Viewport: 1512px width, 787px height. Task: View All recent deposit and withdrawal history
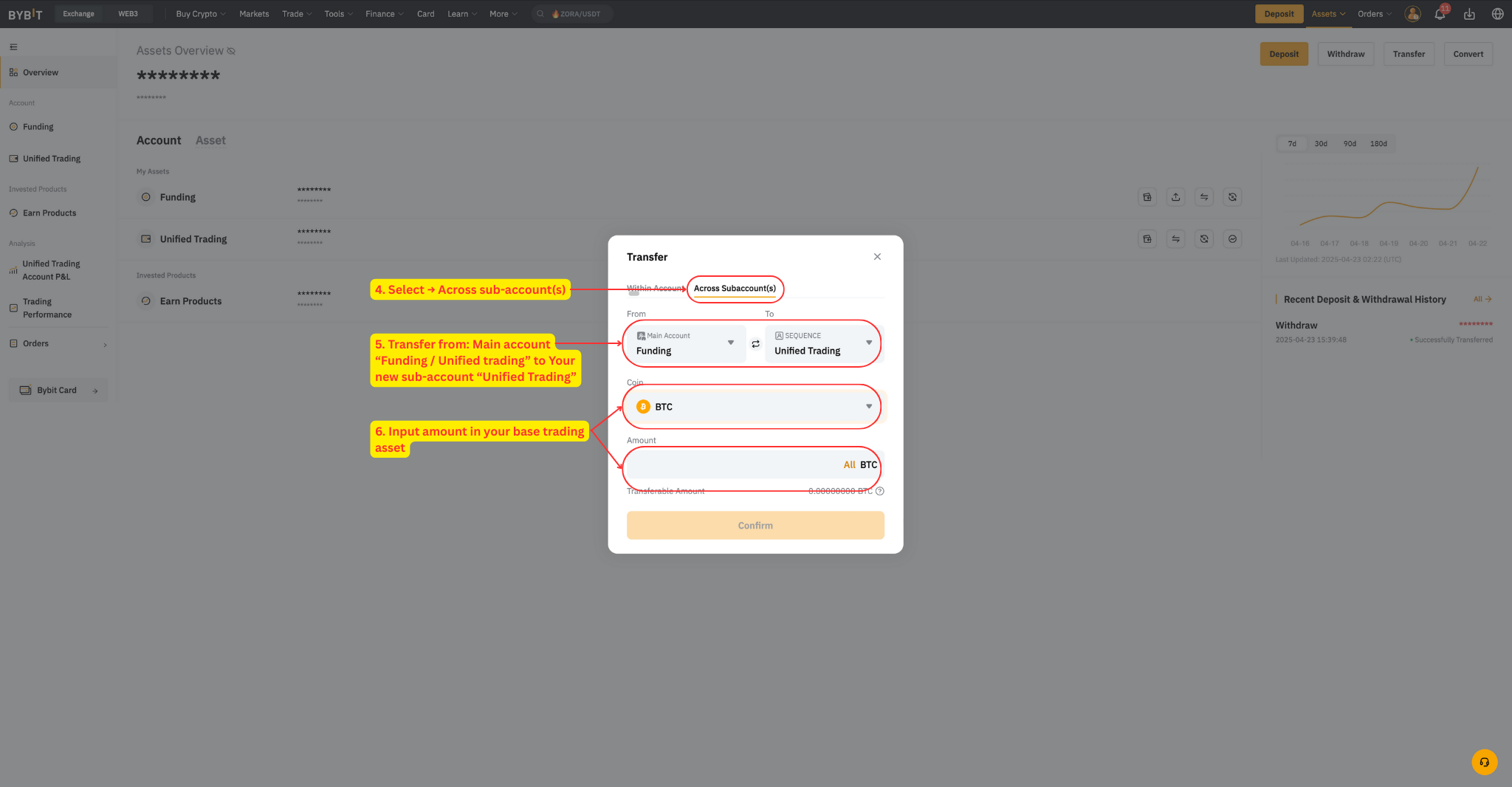[1482, 299]
